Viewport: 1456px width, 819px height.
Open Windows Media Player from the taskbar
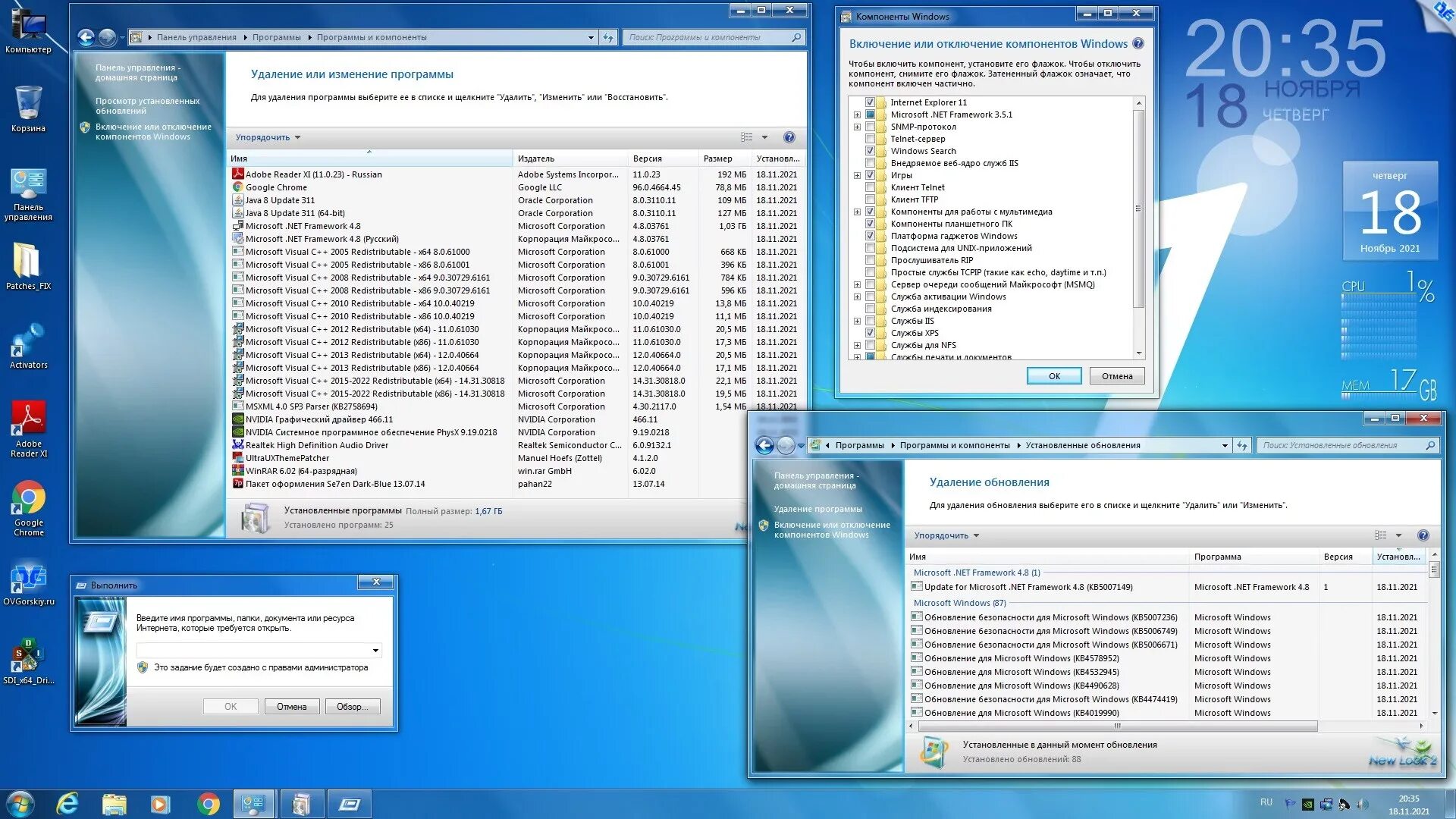click(160, 804)
